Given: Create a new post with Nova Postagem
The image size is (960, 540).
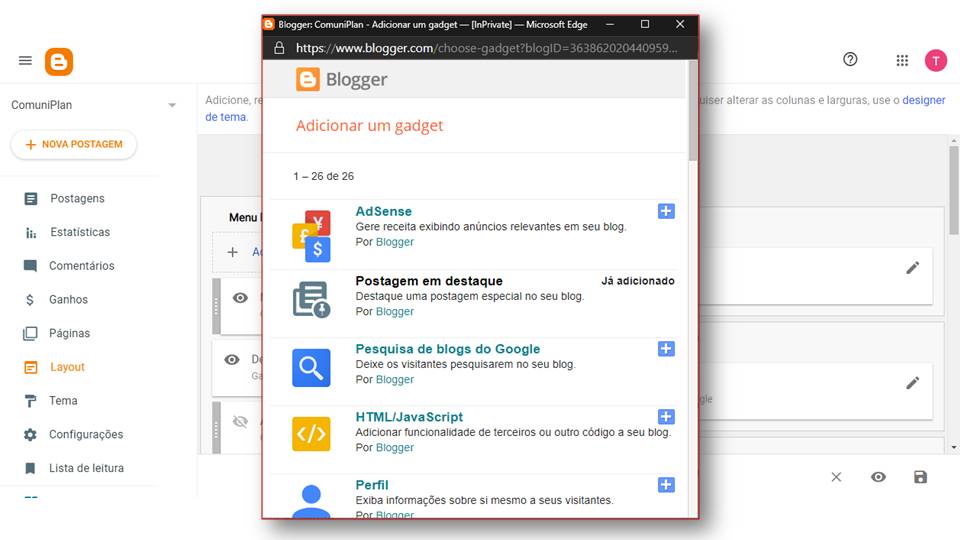Looking at the screenshot, I should click(73, 144).
